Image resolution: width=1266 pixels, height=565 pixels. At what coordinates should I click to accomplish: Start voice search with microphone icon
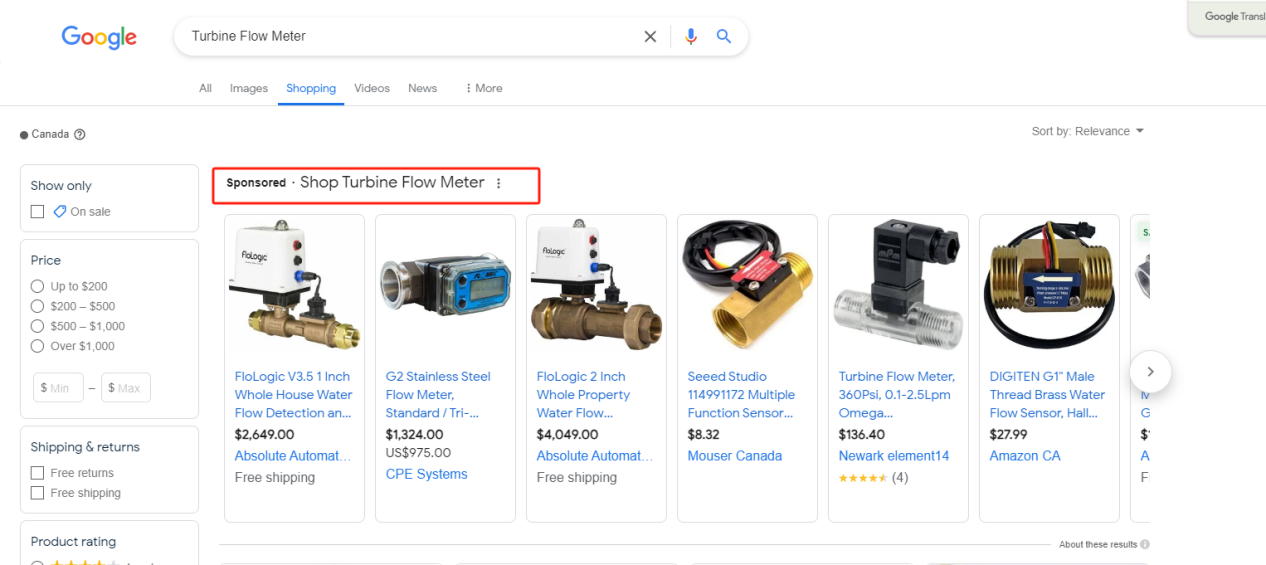(x=690, y=37)
